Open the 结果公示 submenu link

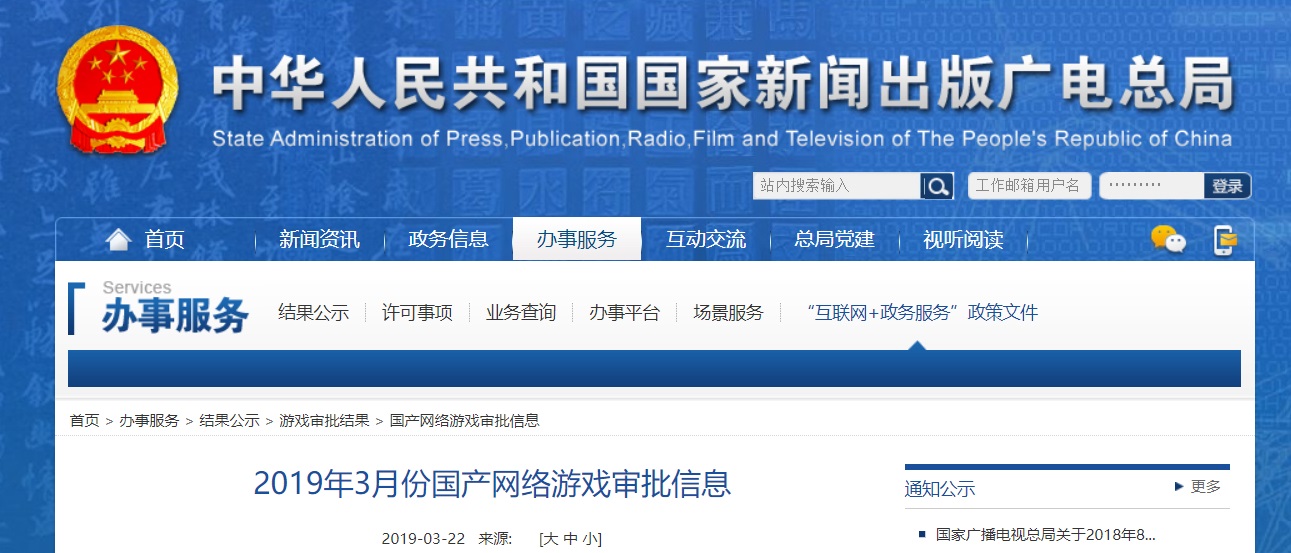313,313
